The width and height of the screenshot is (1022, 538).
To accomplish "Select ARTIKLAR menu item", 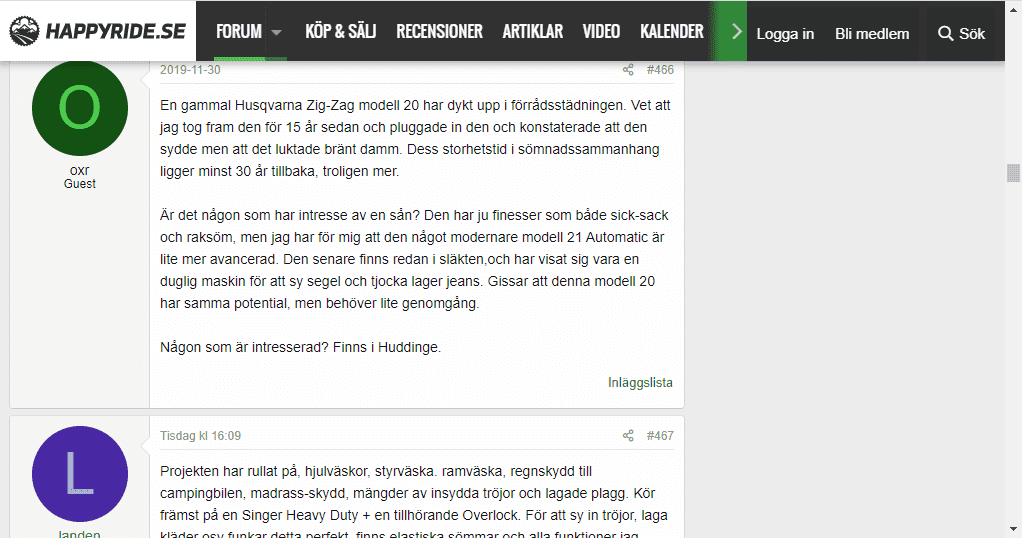I will pos(533,31).
